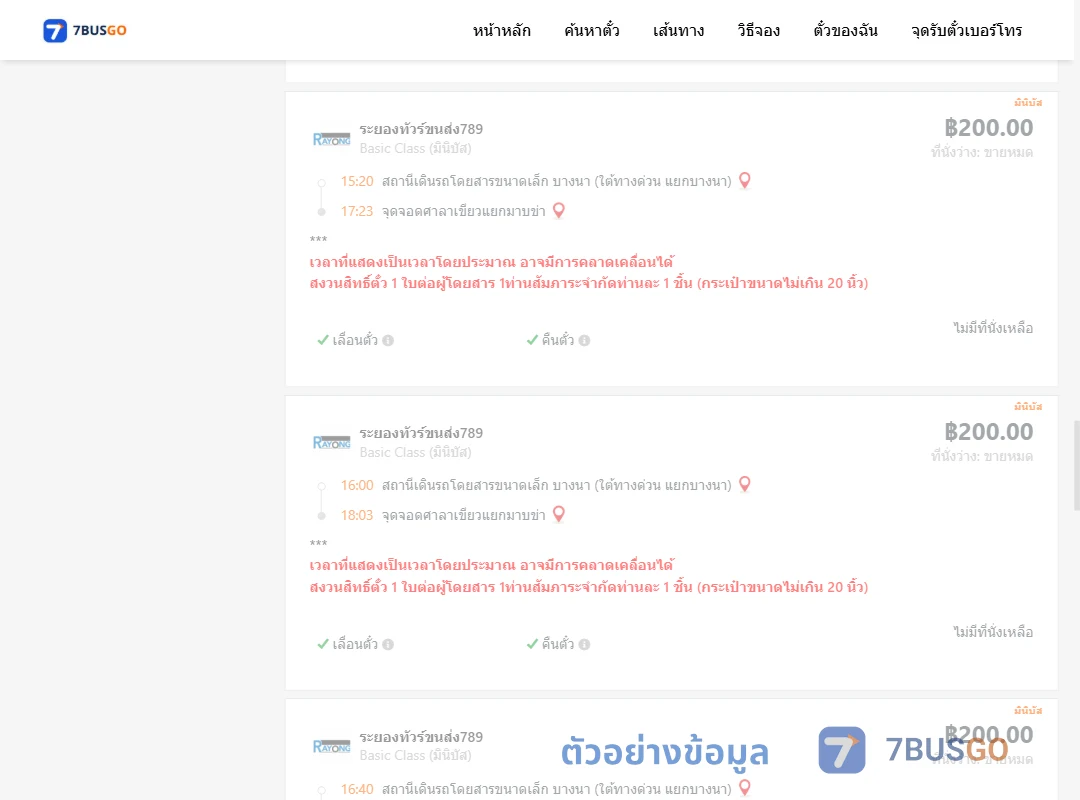1080x800 pixels.
Task: Click Basic Class (มินิบัส) on 15:20 trip
Action: click(x=415, y=148)
